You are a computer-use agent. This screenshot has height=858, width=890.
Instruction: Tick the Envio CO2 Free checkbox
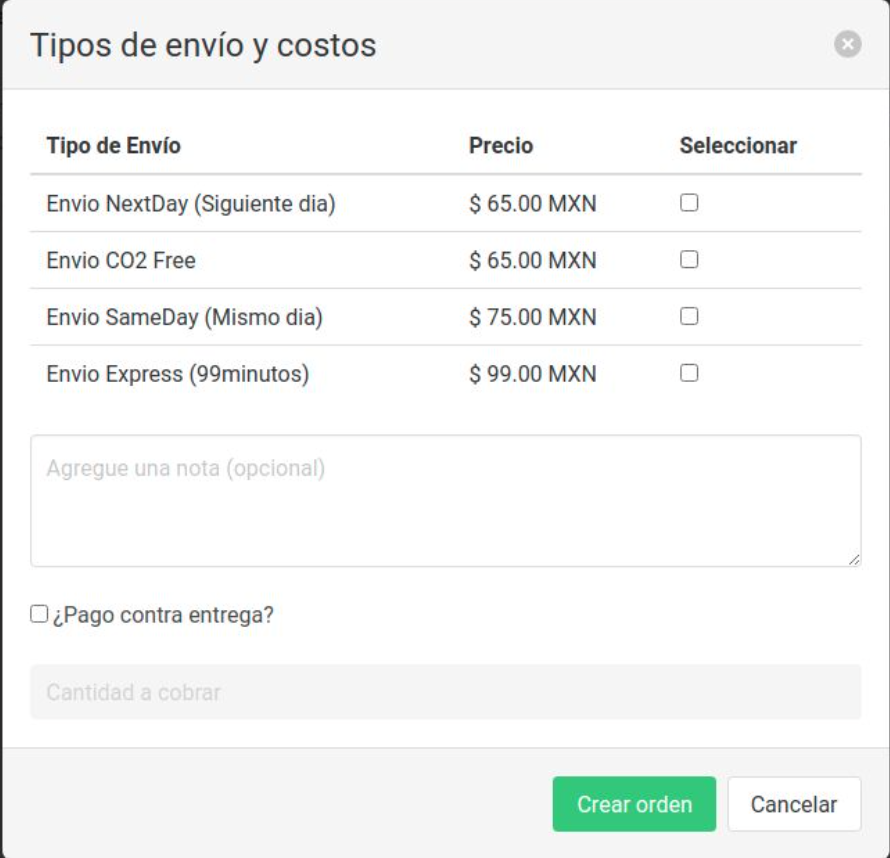pyautogui.click(x=689, y=259)
